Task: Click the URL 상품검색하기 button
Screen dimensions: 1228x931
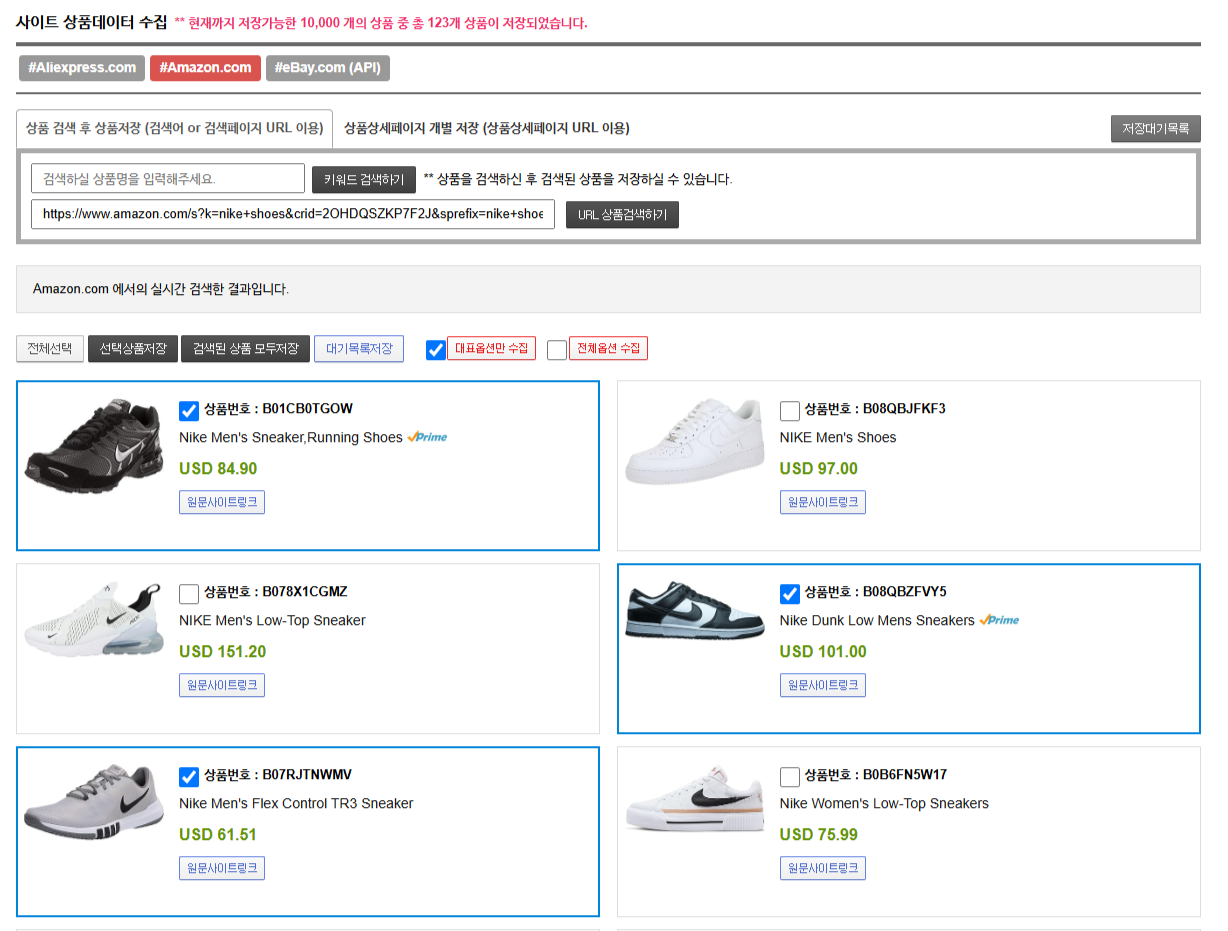Action: (x=622, y=215)
